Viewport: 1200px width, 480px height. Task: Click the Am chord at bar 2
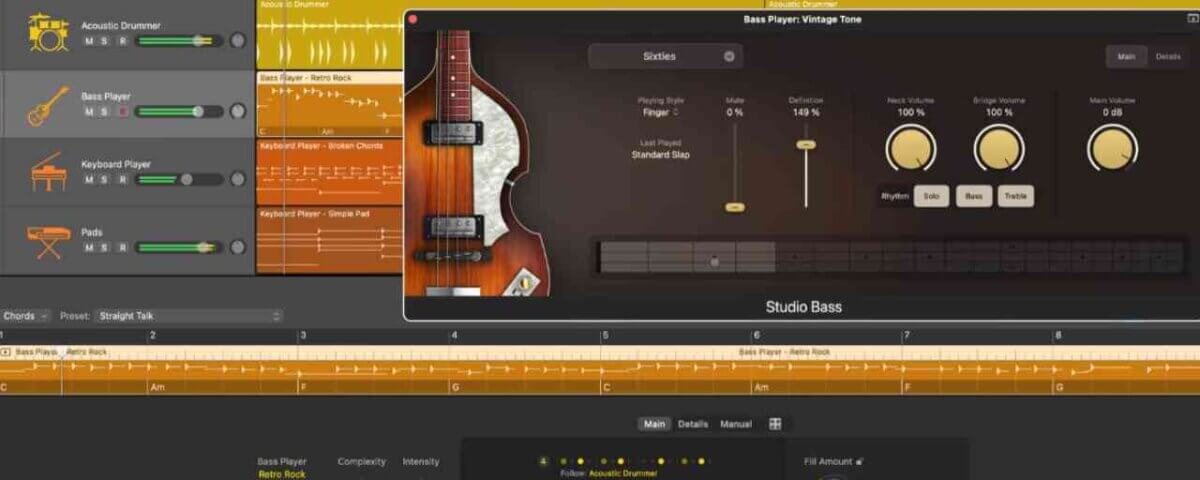[x=157, y=387]
